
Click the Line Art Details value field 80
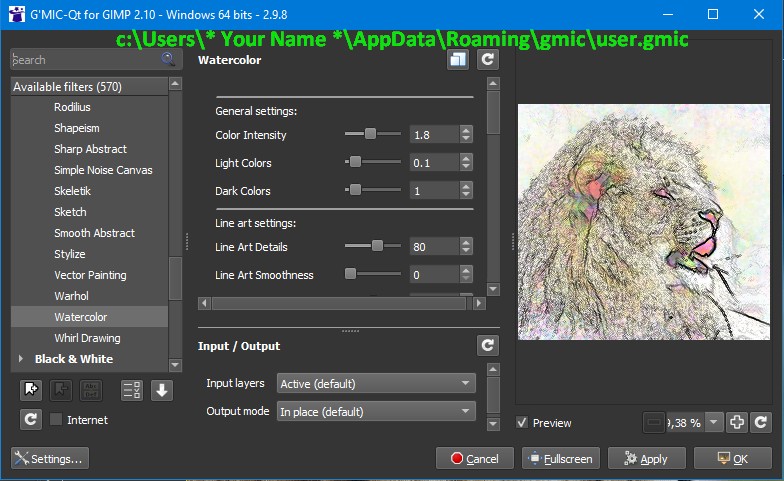pyautogui.click(x=434, y=246)
